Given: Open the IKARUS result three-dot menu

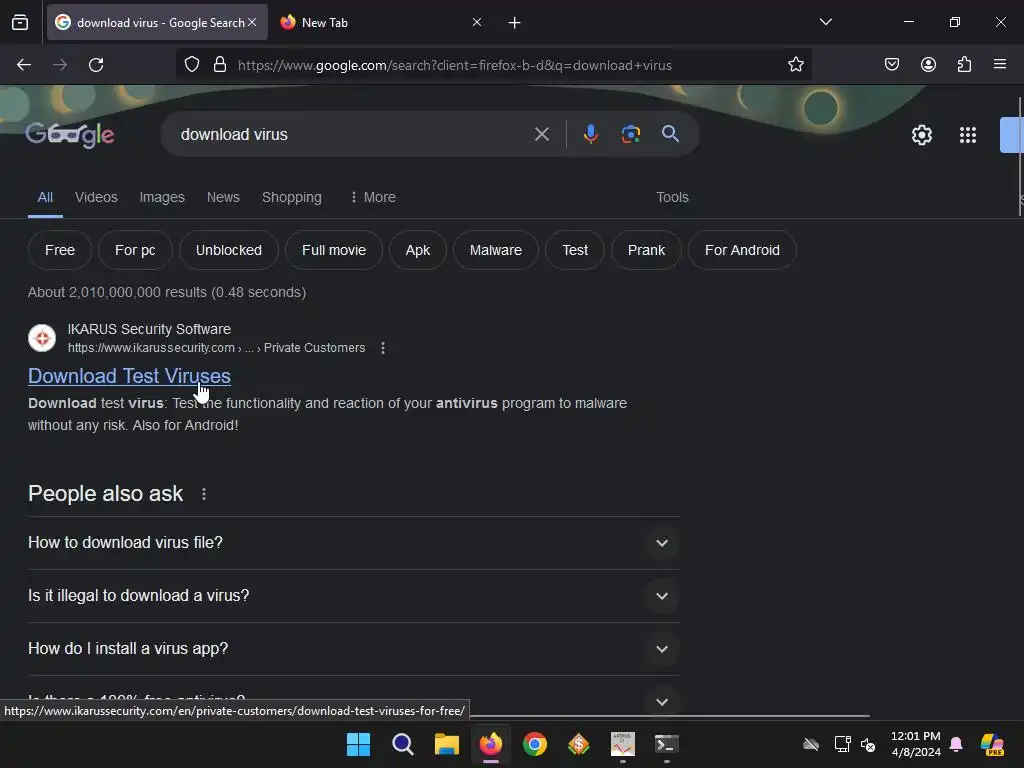Looking at the screenshot, I should click(383, 348).
